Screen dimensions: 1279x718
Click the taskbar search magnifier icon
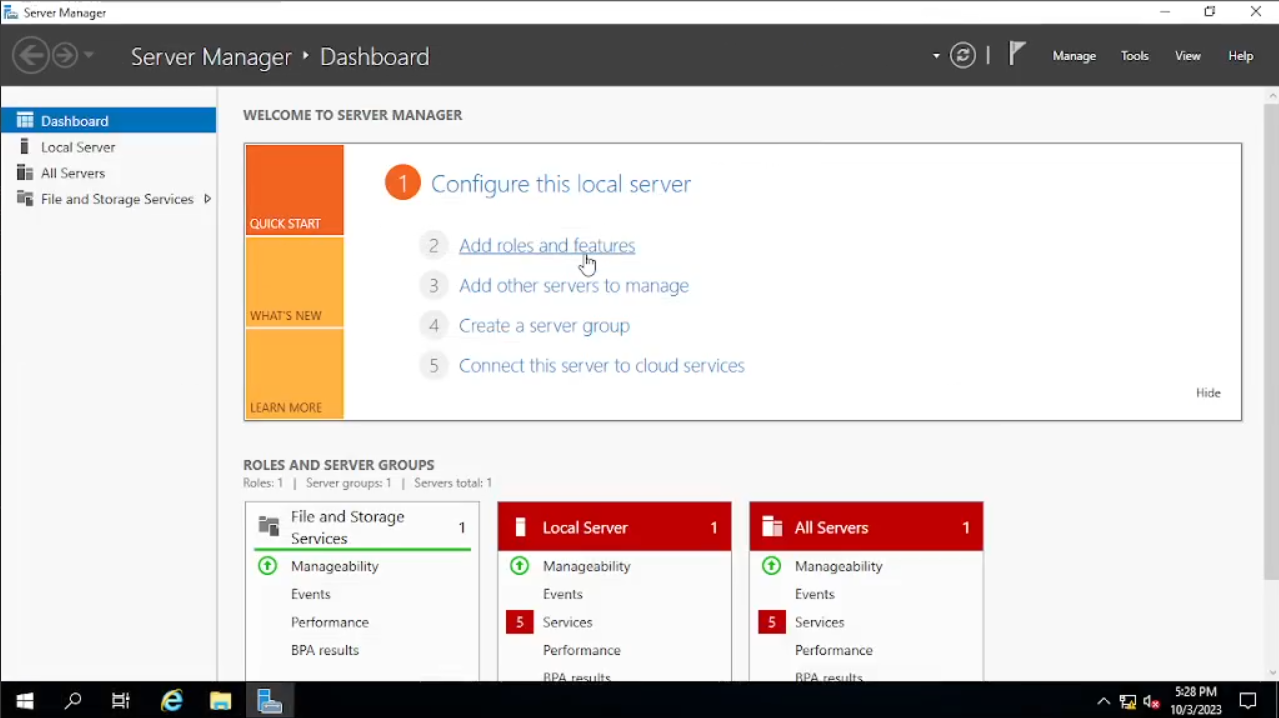tap(73, 701)
